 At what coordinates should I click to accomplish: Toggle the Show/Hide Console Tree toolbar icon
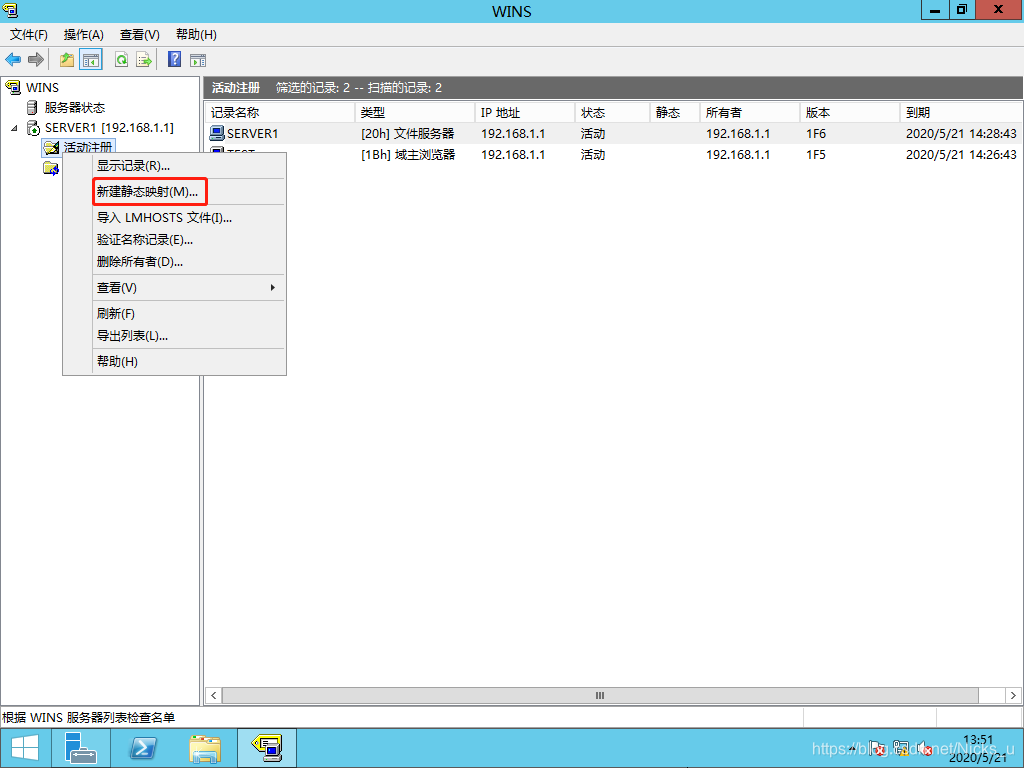tap(91, 60)
